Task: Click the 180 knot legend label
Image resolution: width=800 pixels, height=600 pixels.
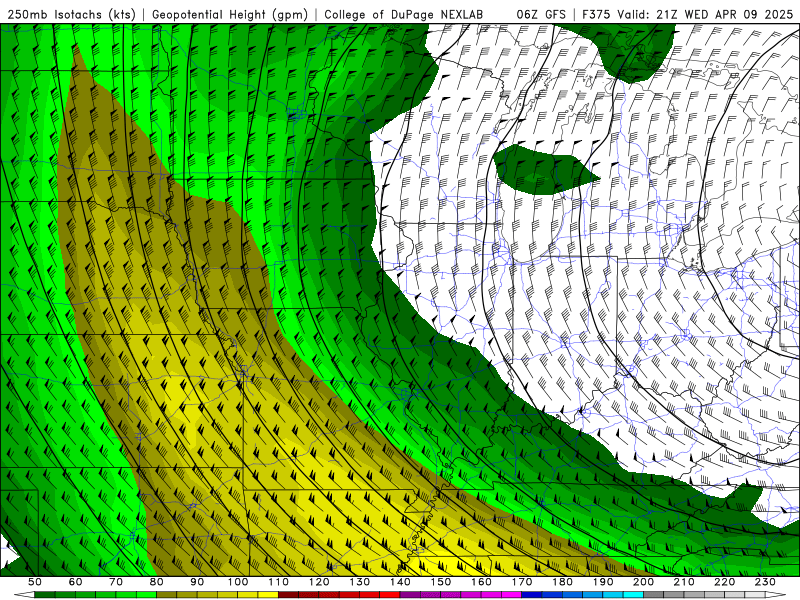Action: pos(562,582)
